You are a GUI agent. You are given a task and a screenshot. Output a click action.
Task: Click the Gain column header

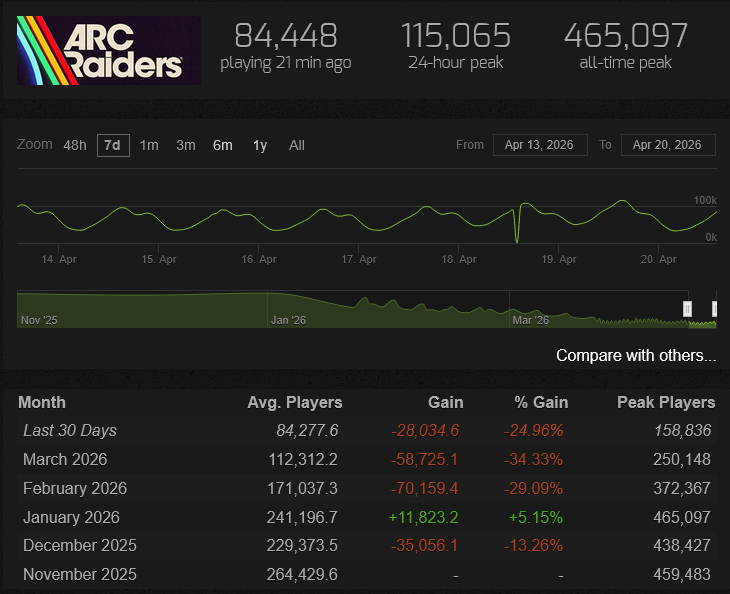(446, 402)
